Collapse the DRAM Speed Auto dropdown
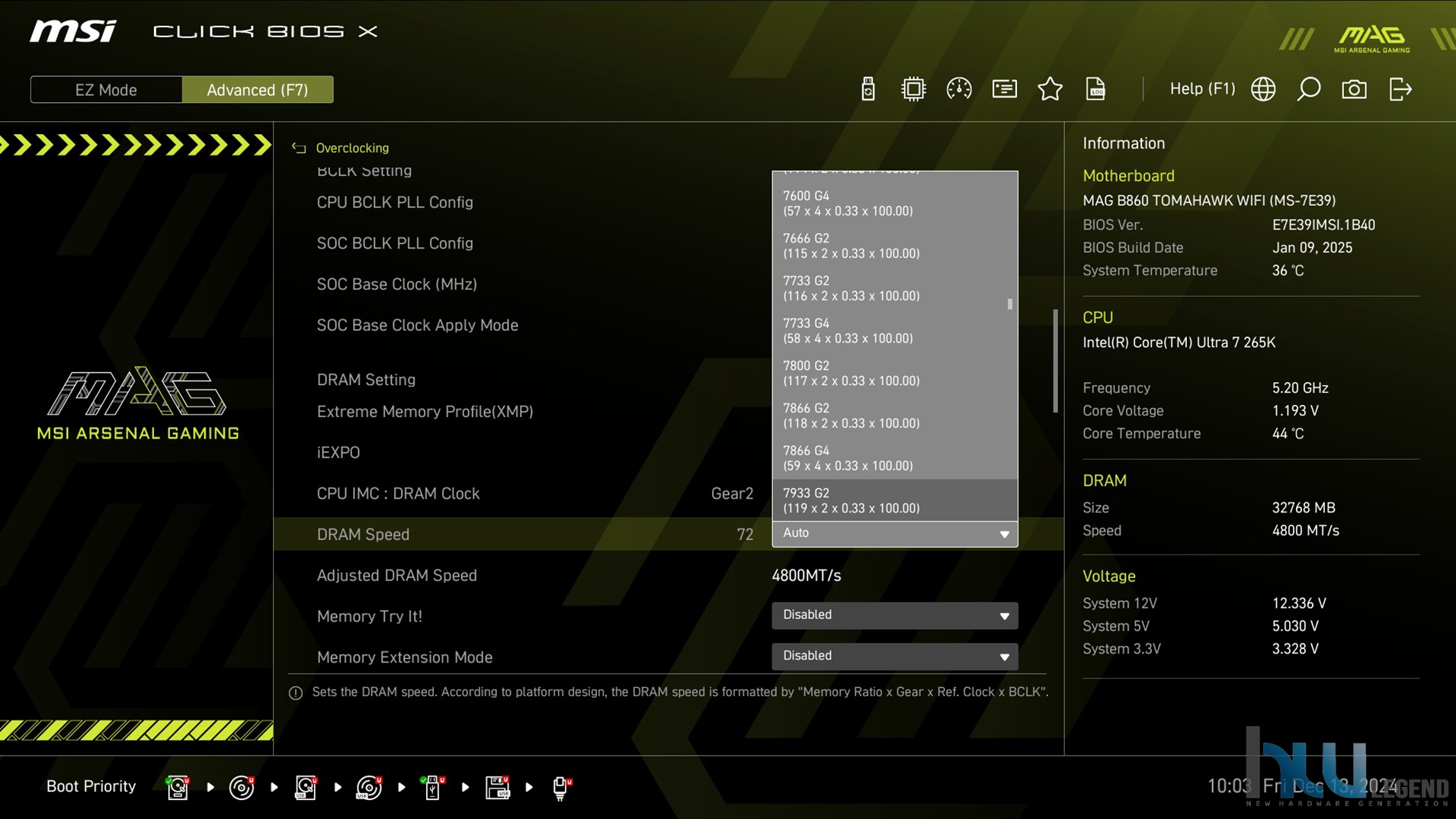This screenshot has width=1456, height=819. tap(894, 534)
